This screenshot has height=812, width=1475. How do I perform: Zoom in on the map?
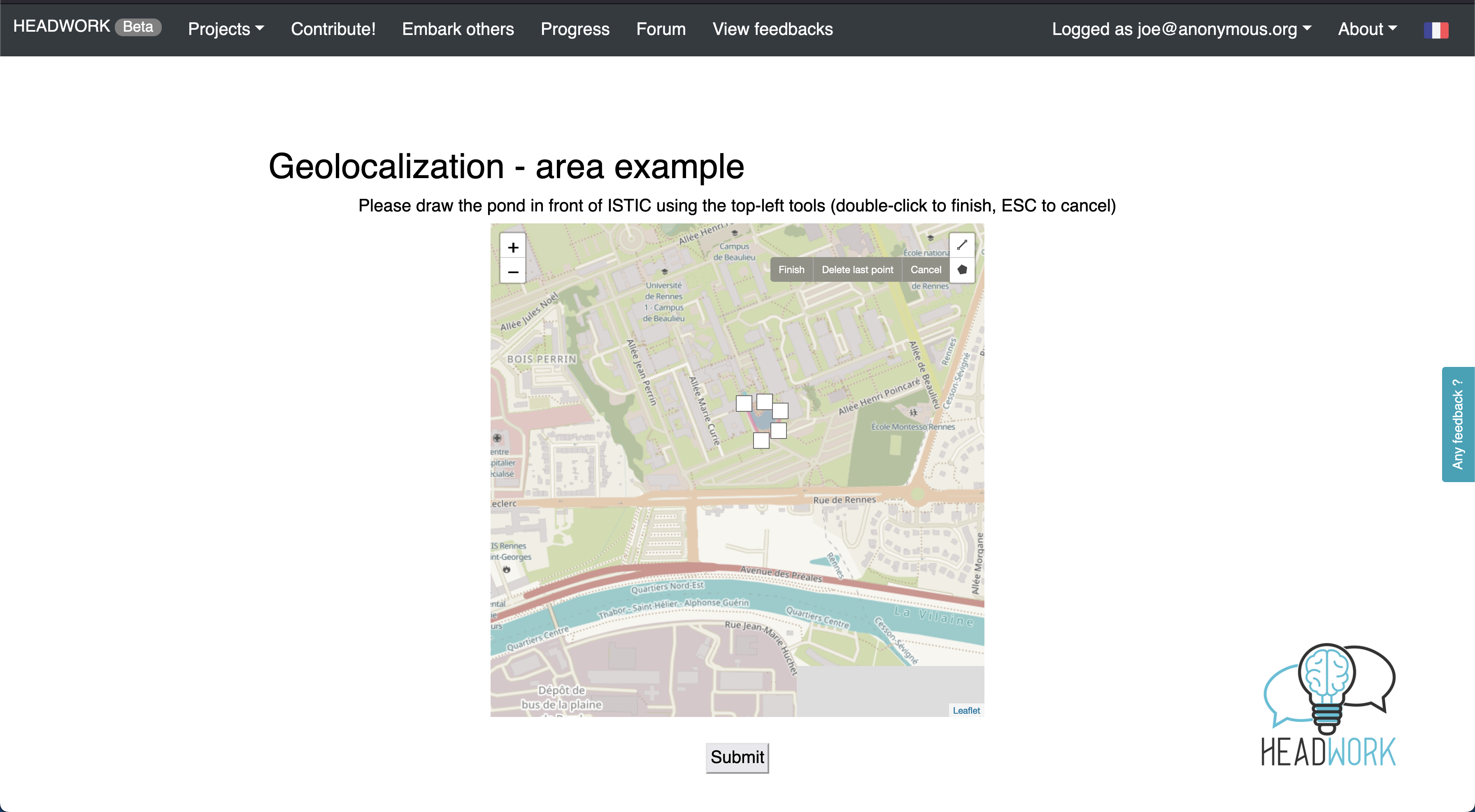(513, 247)
